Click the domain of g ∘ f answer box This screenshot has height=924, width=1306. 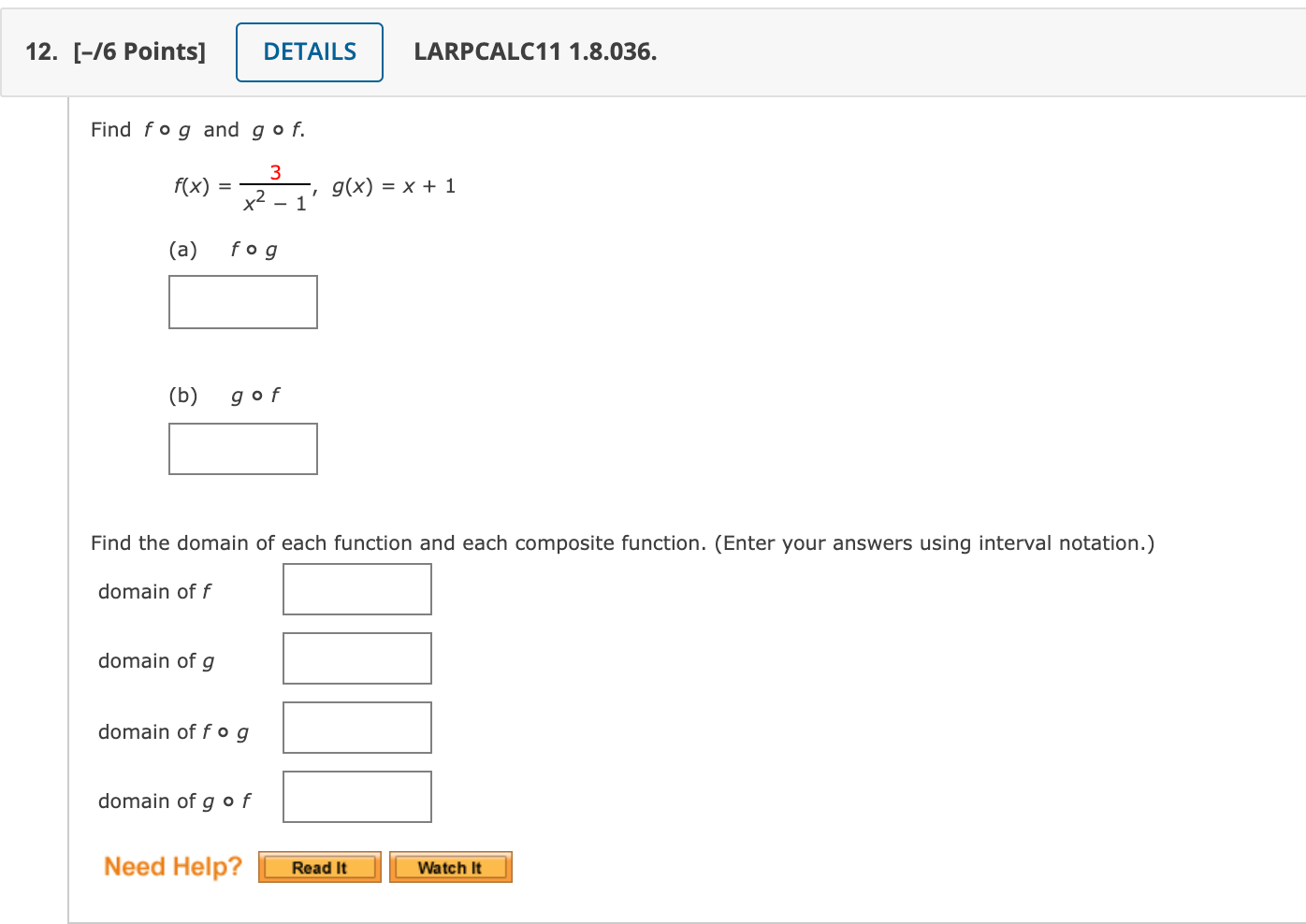356,796
